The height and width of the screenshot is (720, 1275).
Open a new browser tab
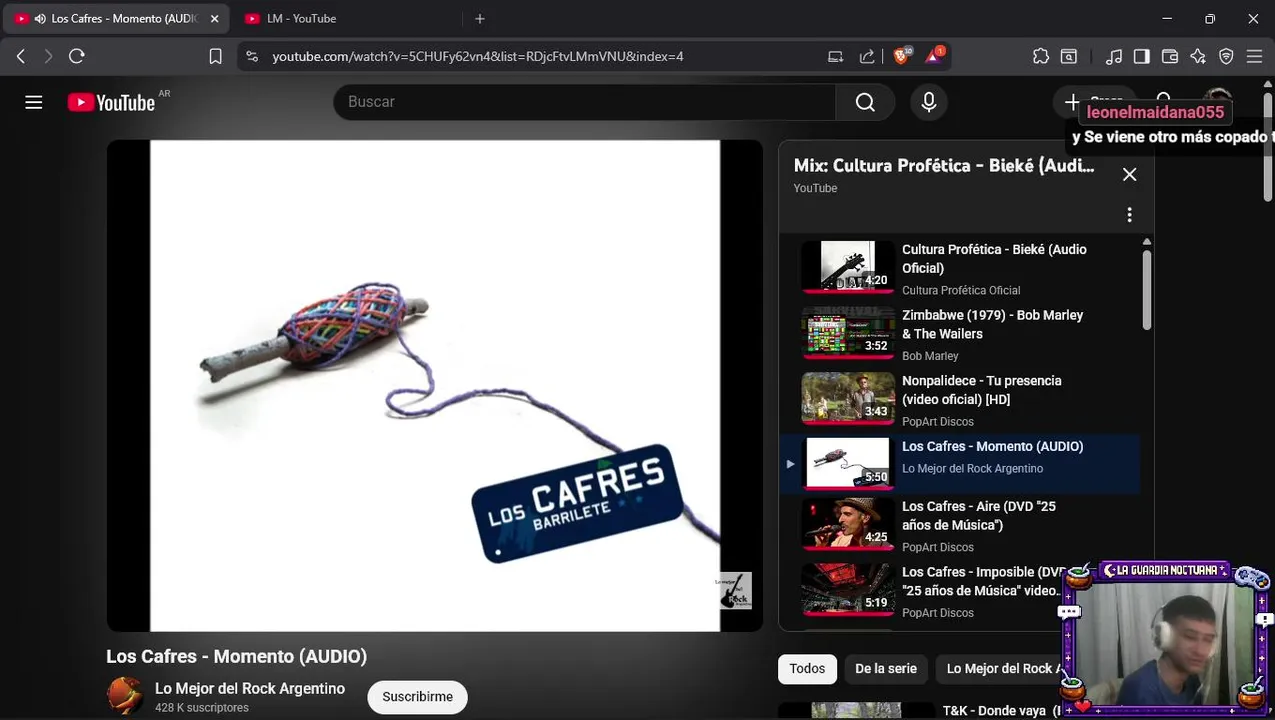click(480, 19)
